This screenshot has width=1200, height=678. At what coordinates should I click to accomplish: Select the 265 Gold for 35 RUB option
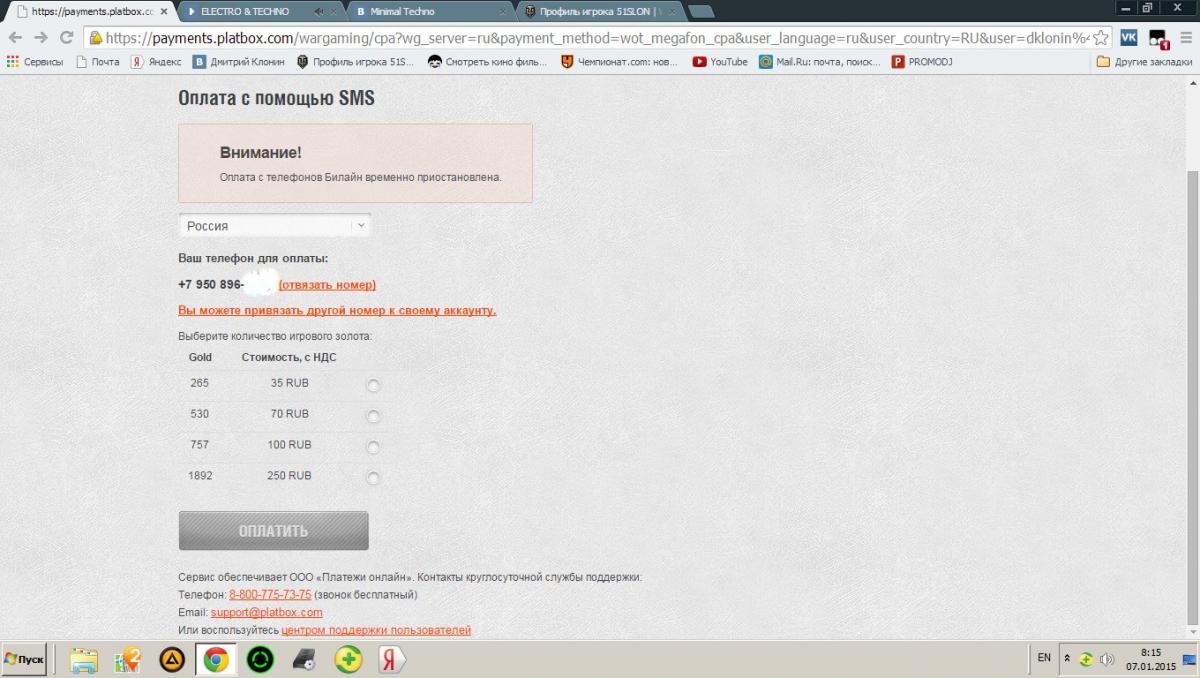click(374, 385)
